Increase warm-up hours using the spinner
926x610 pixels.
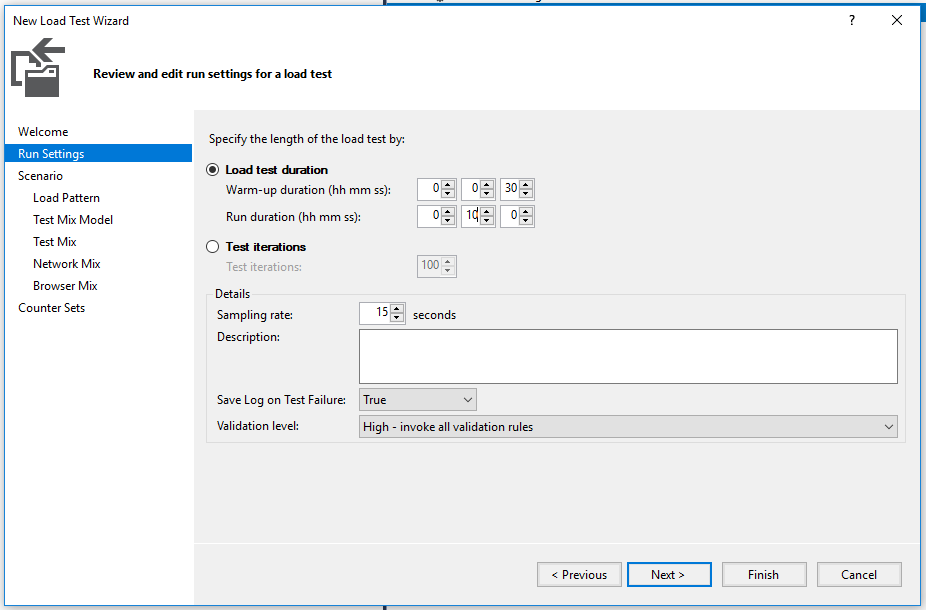(x=449, y=184)
